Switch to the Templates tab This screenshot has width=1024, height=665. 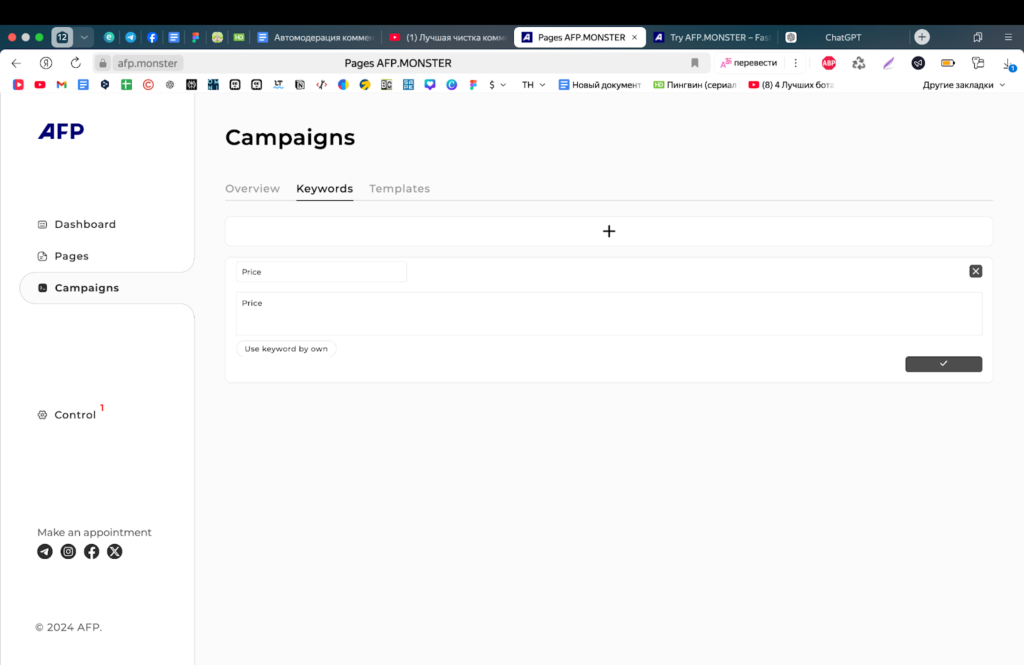[399, 189]
